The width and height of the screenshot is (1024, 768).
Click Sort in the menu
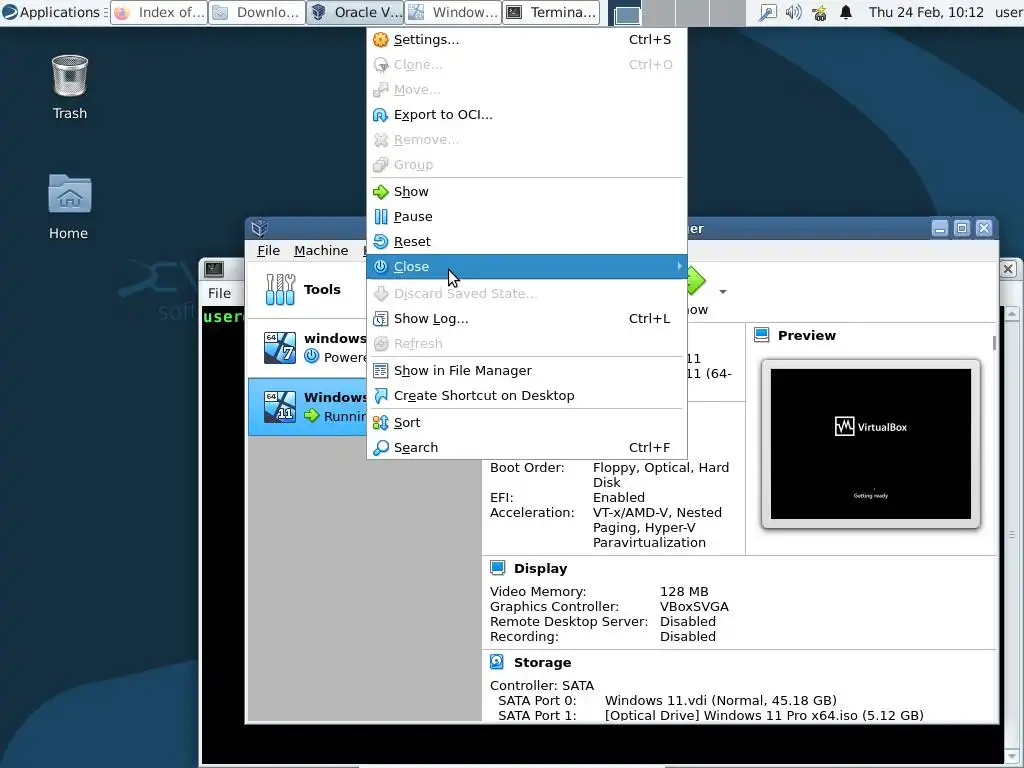[526, 423]
